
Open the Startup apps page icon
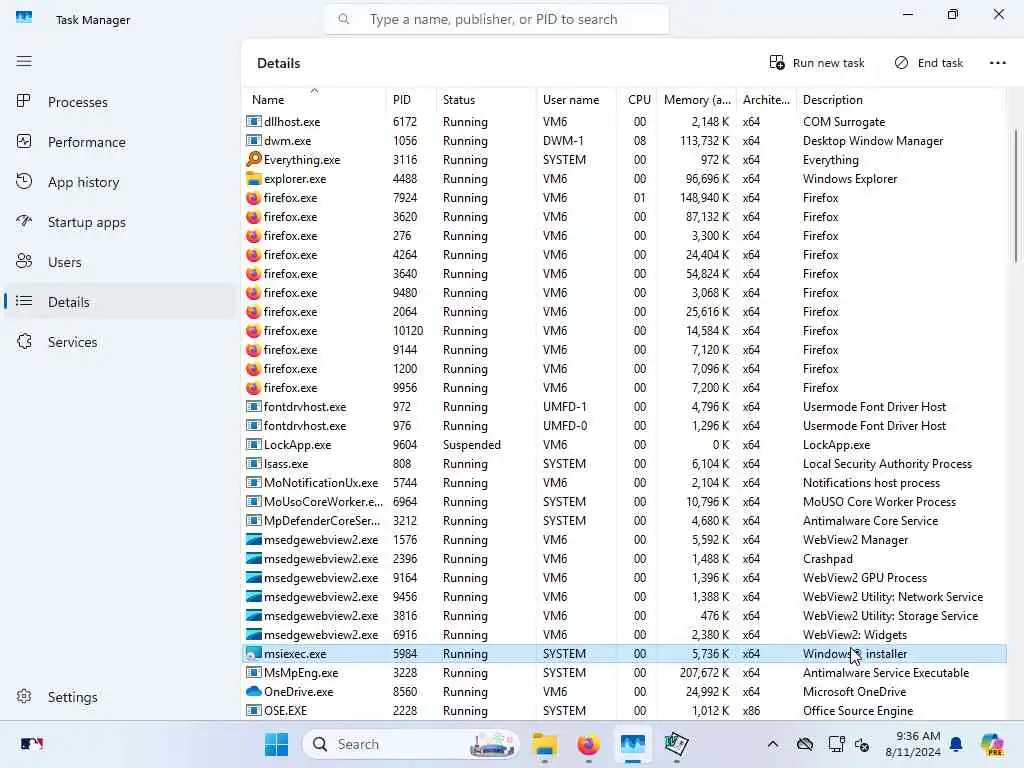pos(24,221)
